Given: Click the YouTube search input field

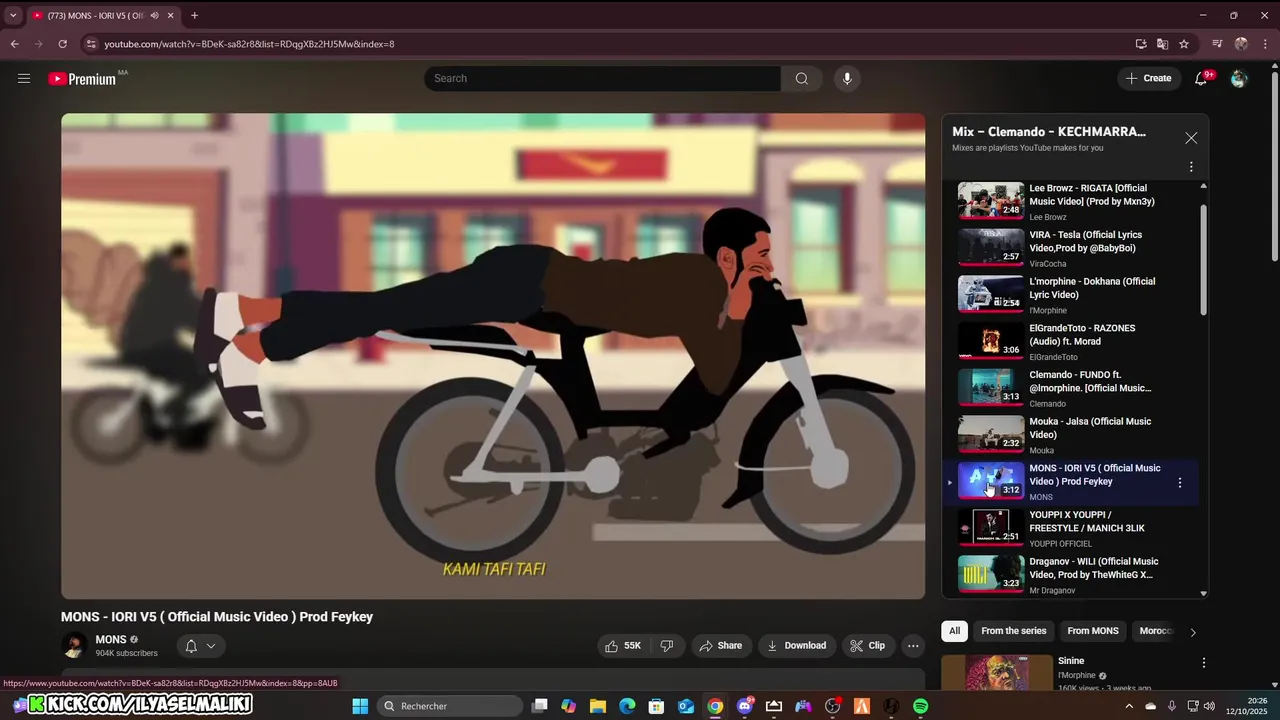Looking at the screenshot, I should (602, 78).
